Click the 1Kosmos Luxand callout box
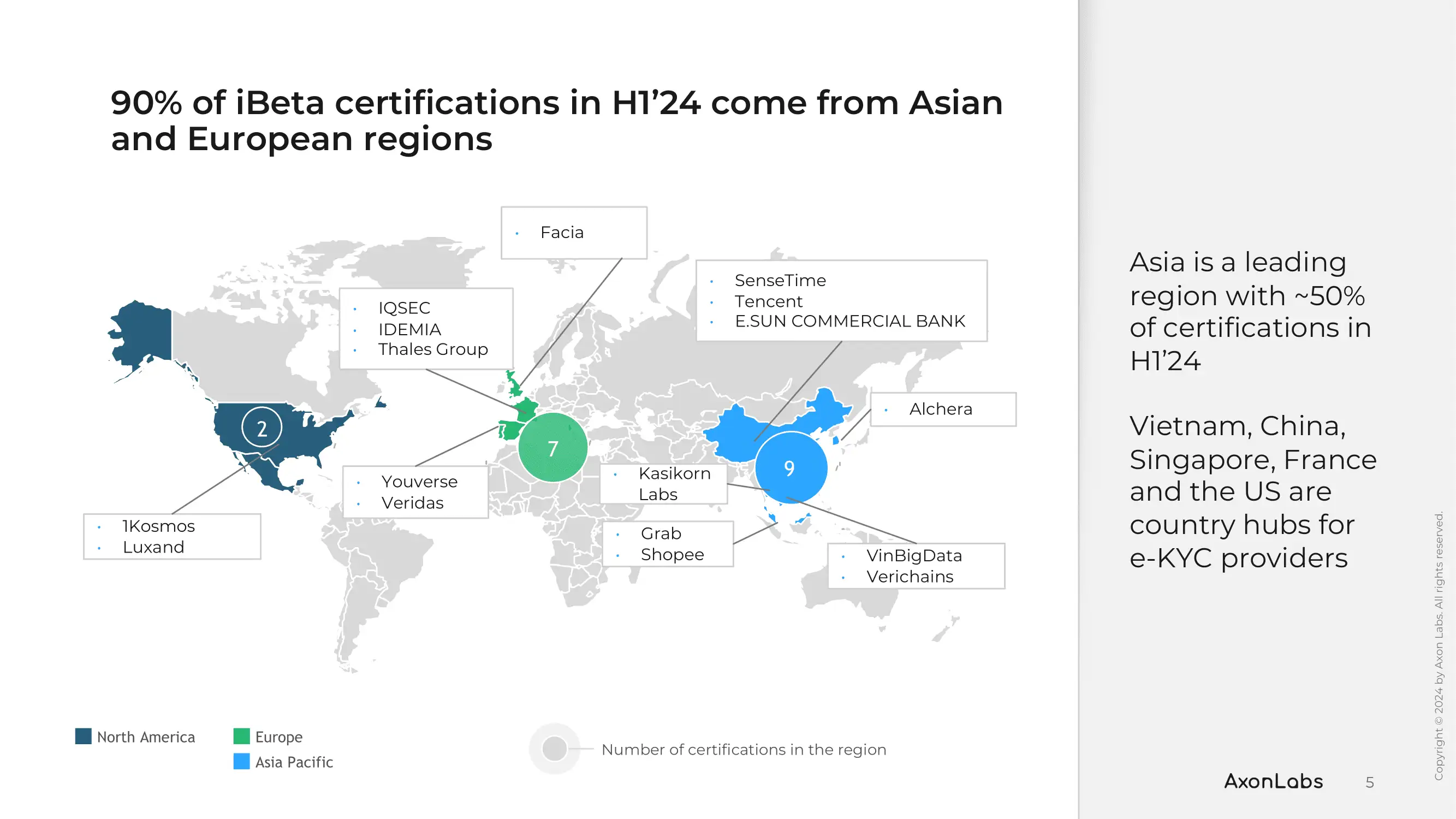The height and width of the screenshot is (819, 1456). pyautogui.click(x=172, y=536)
